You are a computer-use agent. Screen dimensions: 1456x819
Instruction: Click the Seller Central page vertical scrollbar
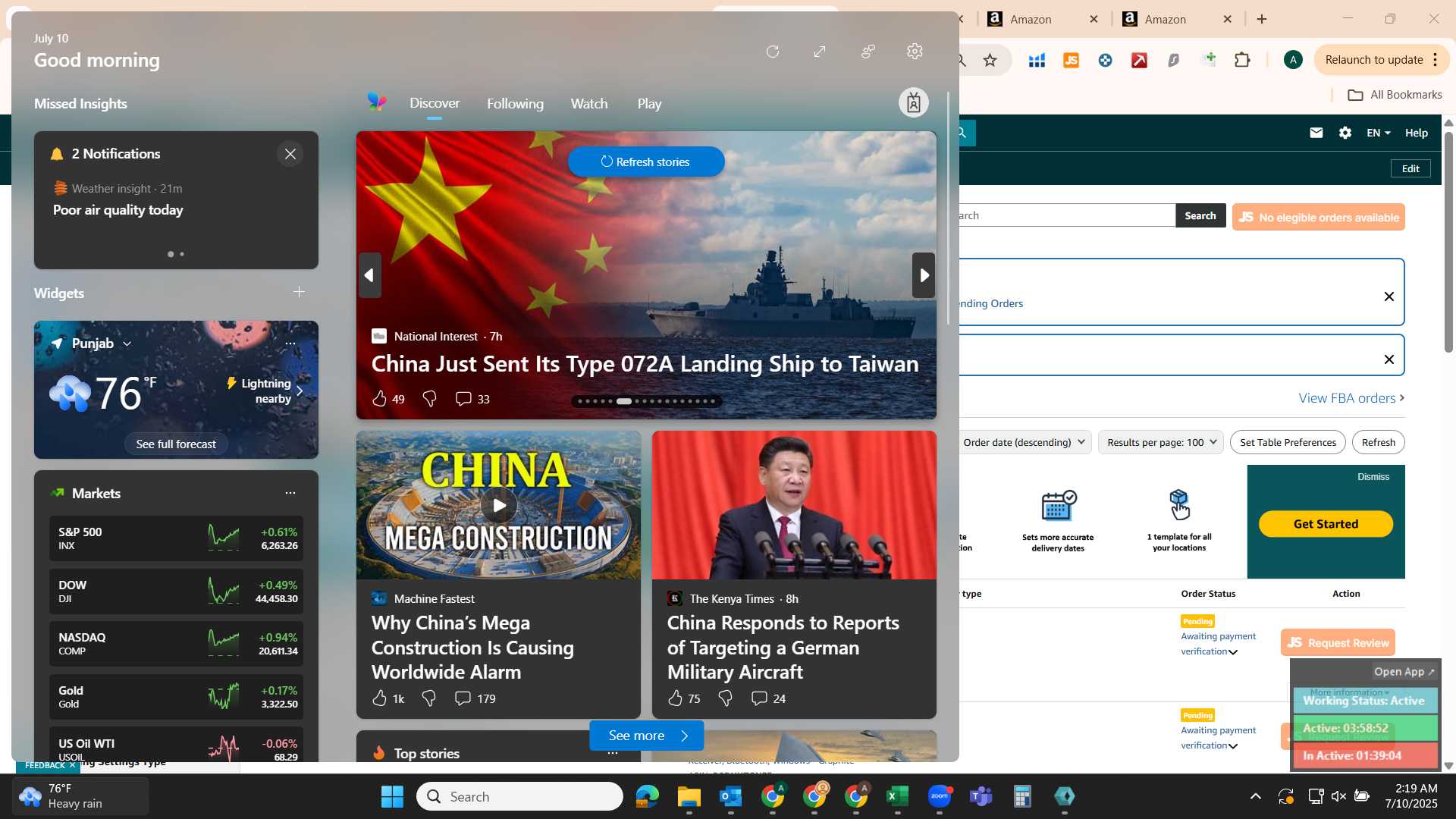point(1448,243)
